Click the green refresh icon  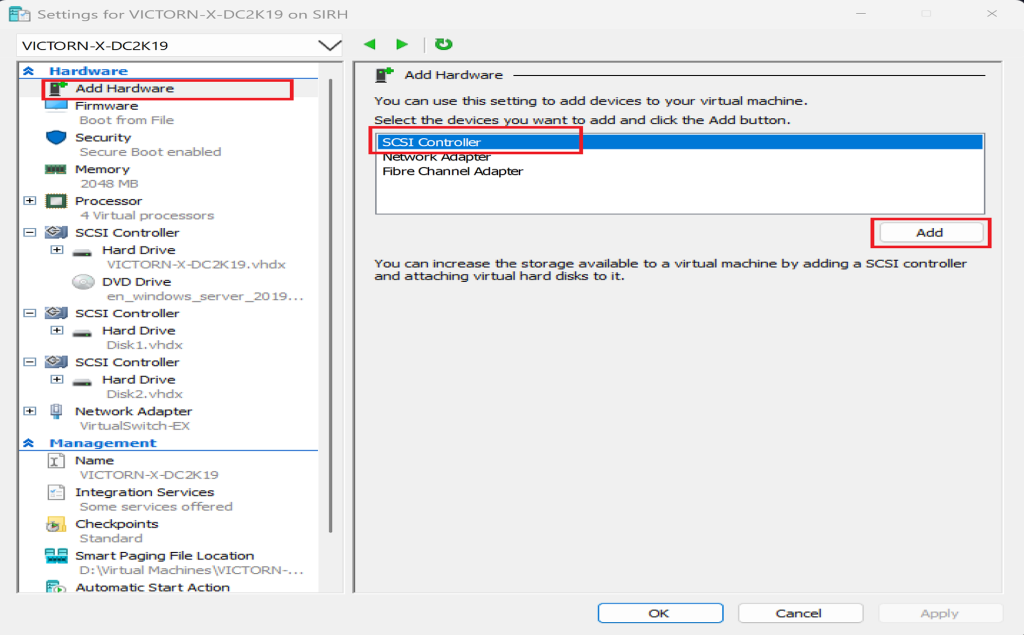coord(444,45)
